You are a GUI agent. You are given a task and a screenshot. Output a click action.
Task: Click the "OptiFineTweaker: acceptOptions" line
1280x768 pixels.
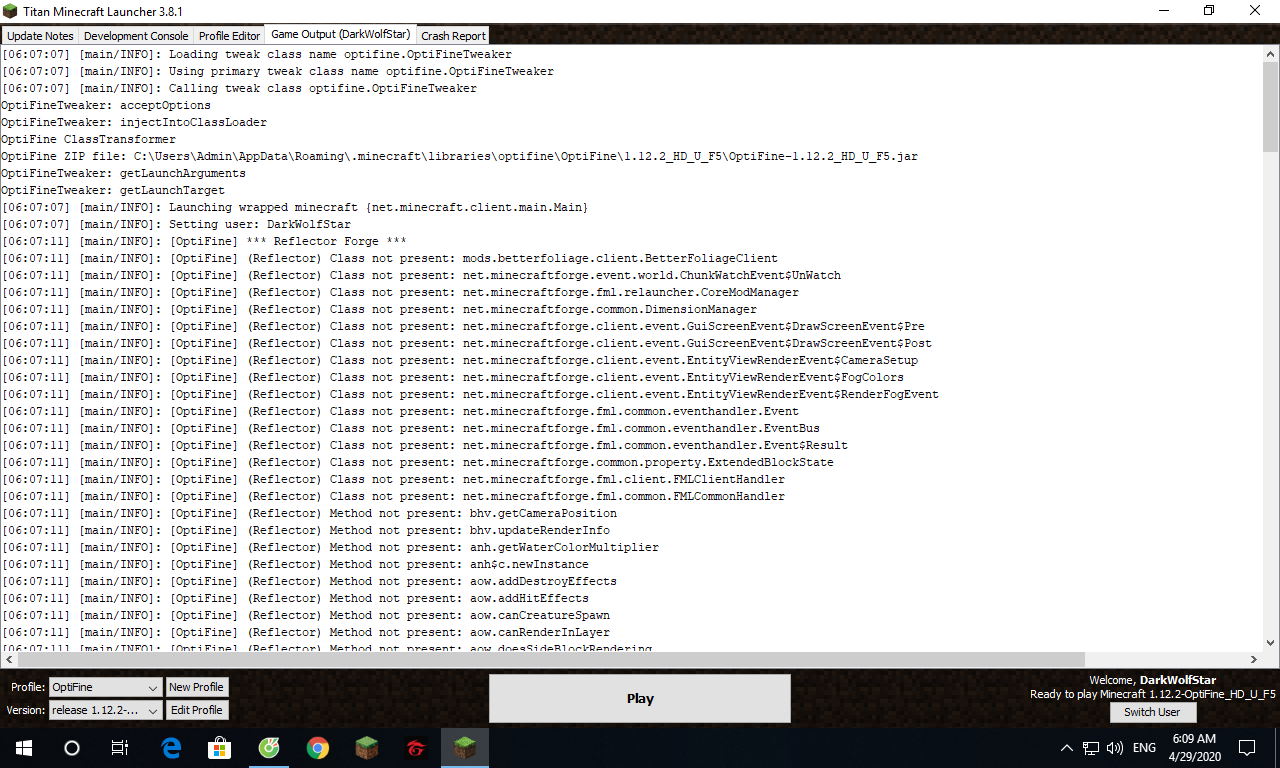pos(106,105)
